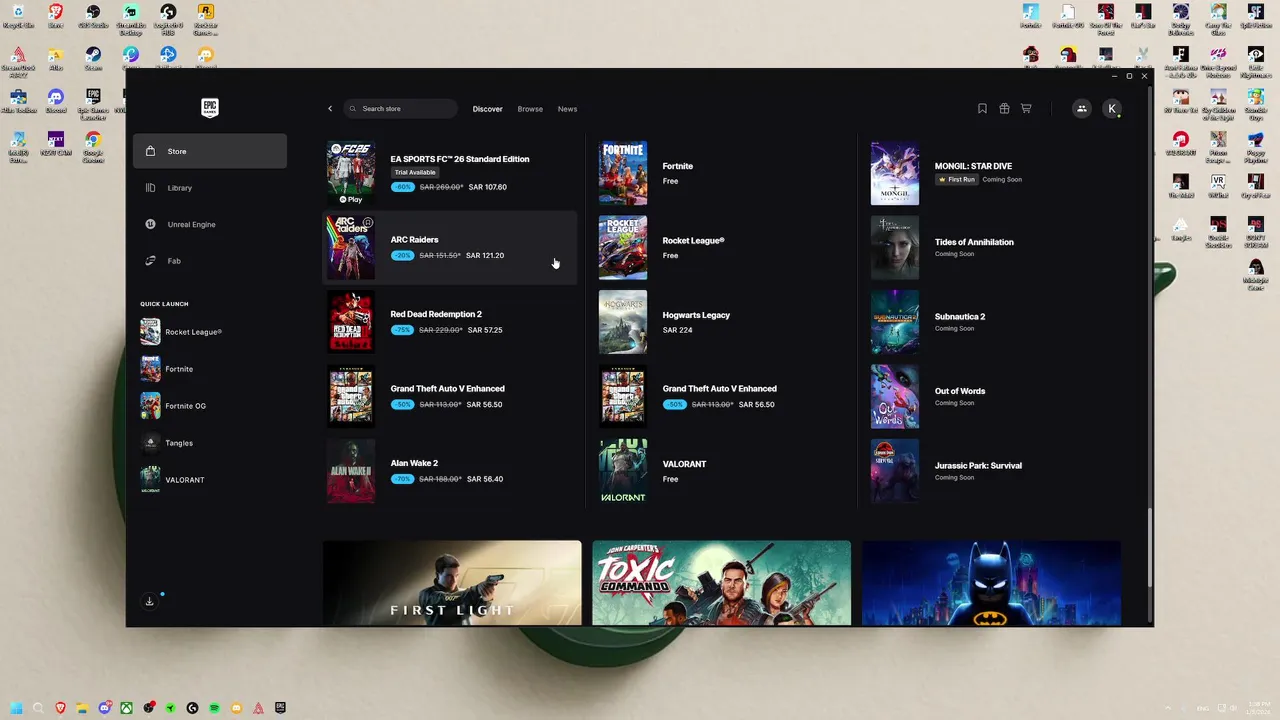Viewport: 1280px width, 720px height.
Task: Open the Hogwarts Legacy listing
Action: 720,322
